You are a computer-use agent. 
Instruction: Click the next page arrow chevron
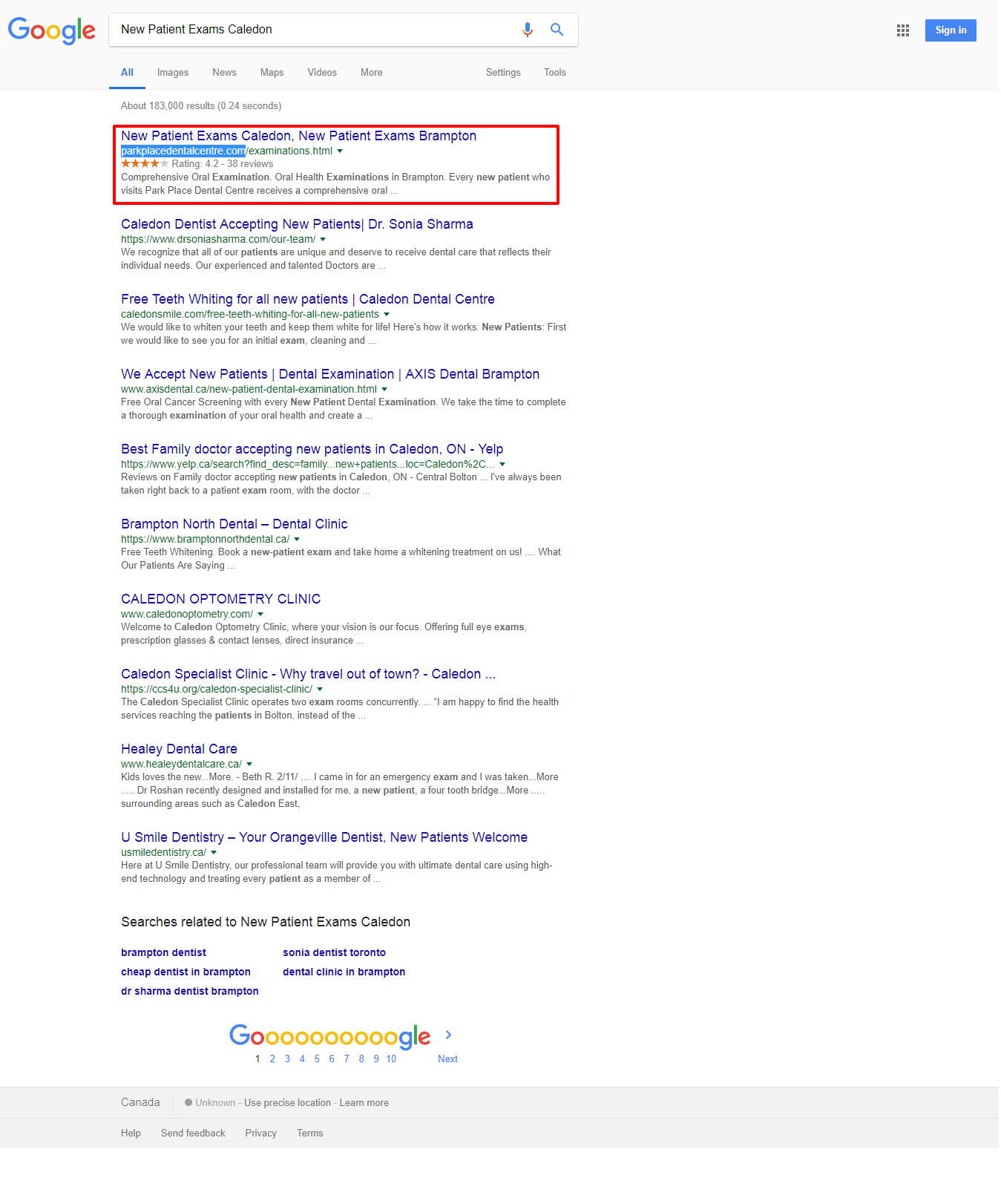[448, 1035]
